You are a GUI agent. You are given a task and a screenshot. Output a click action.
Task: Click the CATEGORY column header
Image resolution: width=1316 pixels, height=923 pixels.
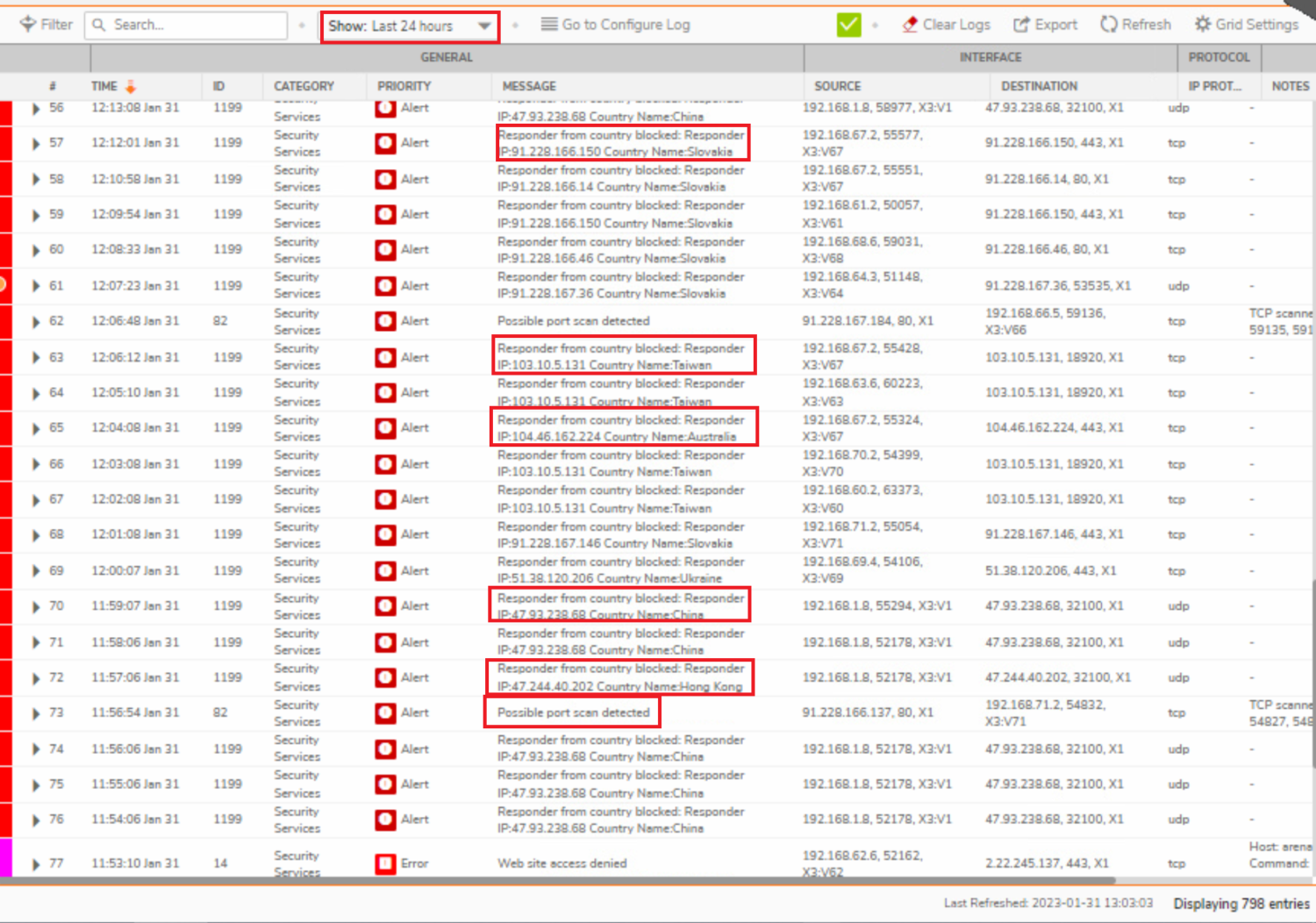(x=304, y=86)
